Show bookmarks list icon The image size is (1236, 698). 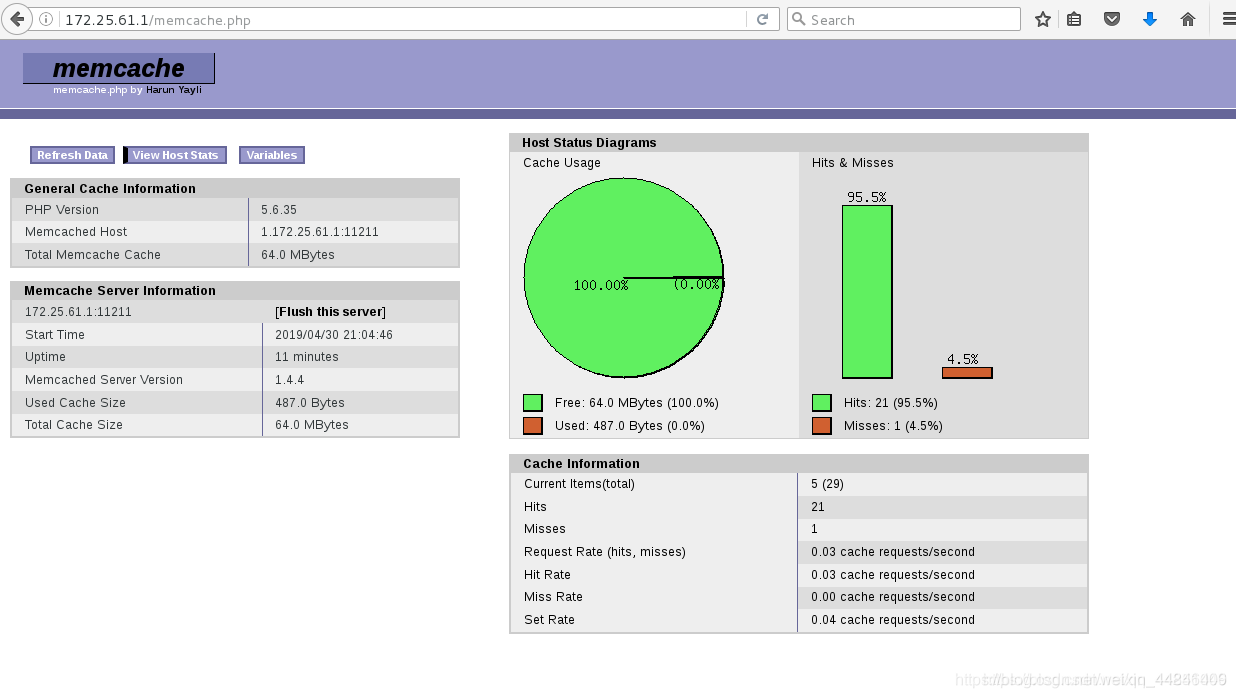(x=1074, y=19)
